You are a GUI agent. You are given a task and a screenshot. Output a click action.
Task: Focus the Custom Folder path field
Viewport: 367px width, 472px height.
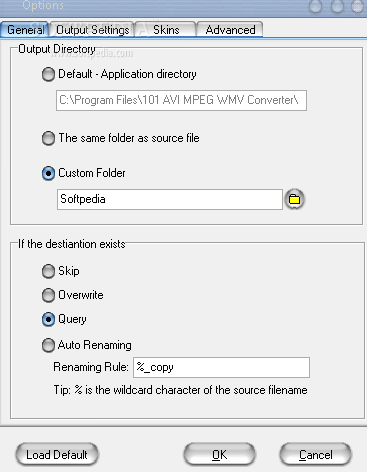(170, 199)
